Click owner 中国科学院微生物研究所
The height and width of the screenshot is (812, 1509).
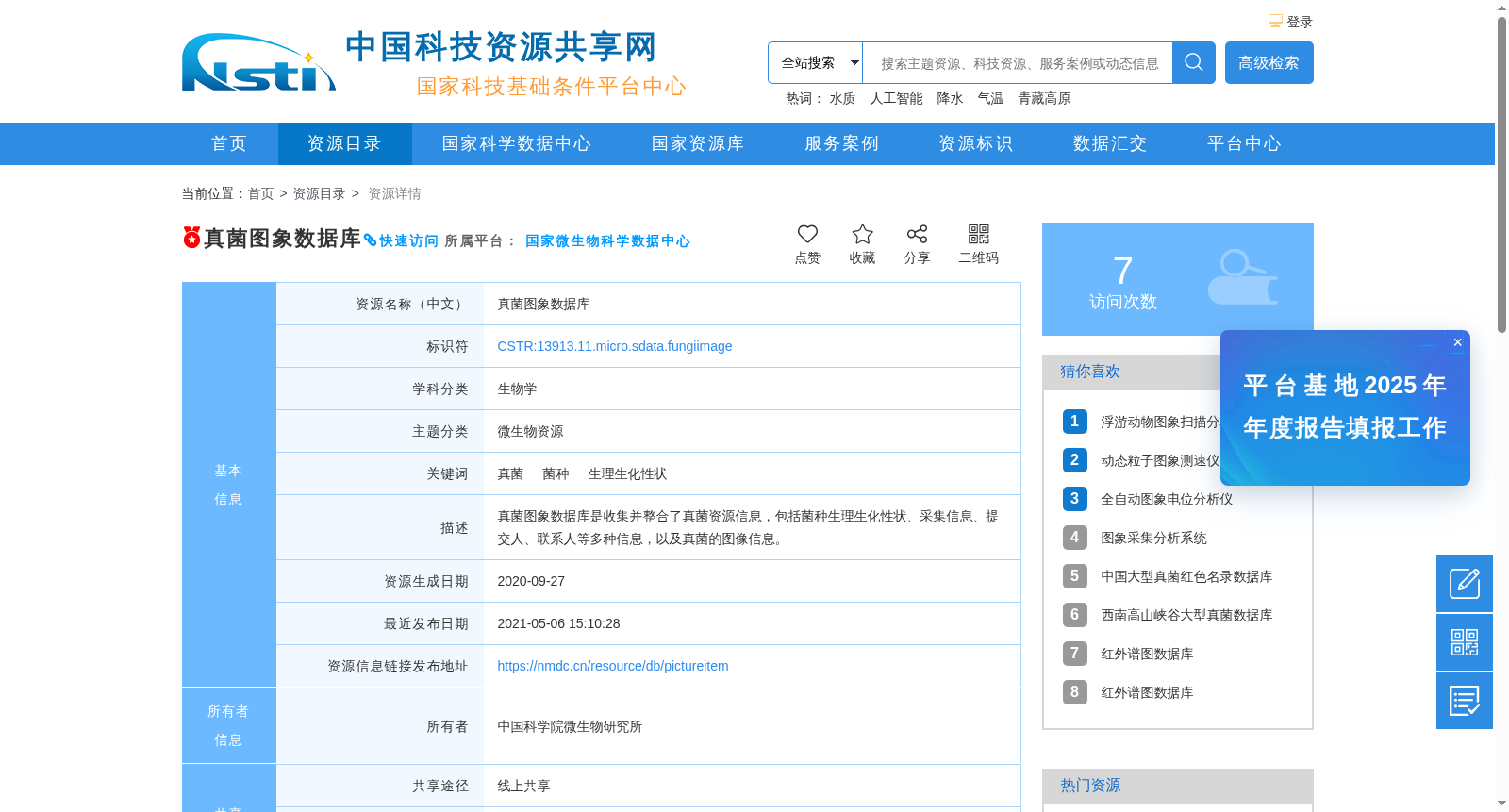pyautogui.click(x=570, y=726)
